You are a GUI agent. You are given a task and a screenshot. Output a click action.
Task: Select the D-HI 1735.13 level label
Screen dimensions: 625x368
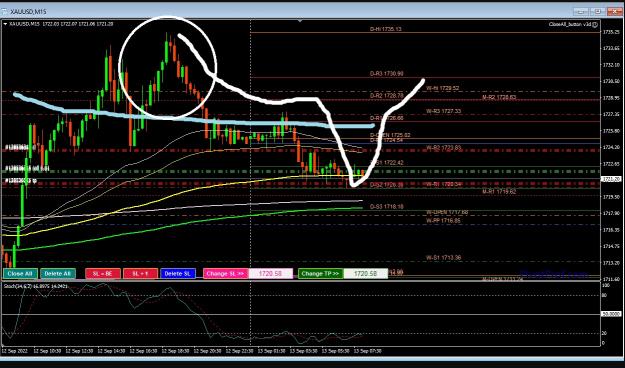[x=385, y=29]
